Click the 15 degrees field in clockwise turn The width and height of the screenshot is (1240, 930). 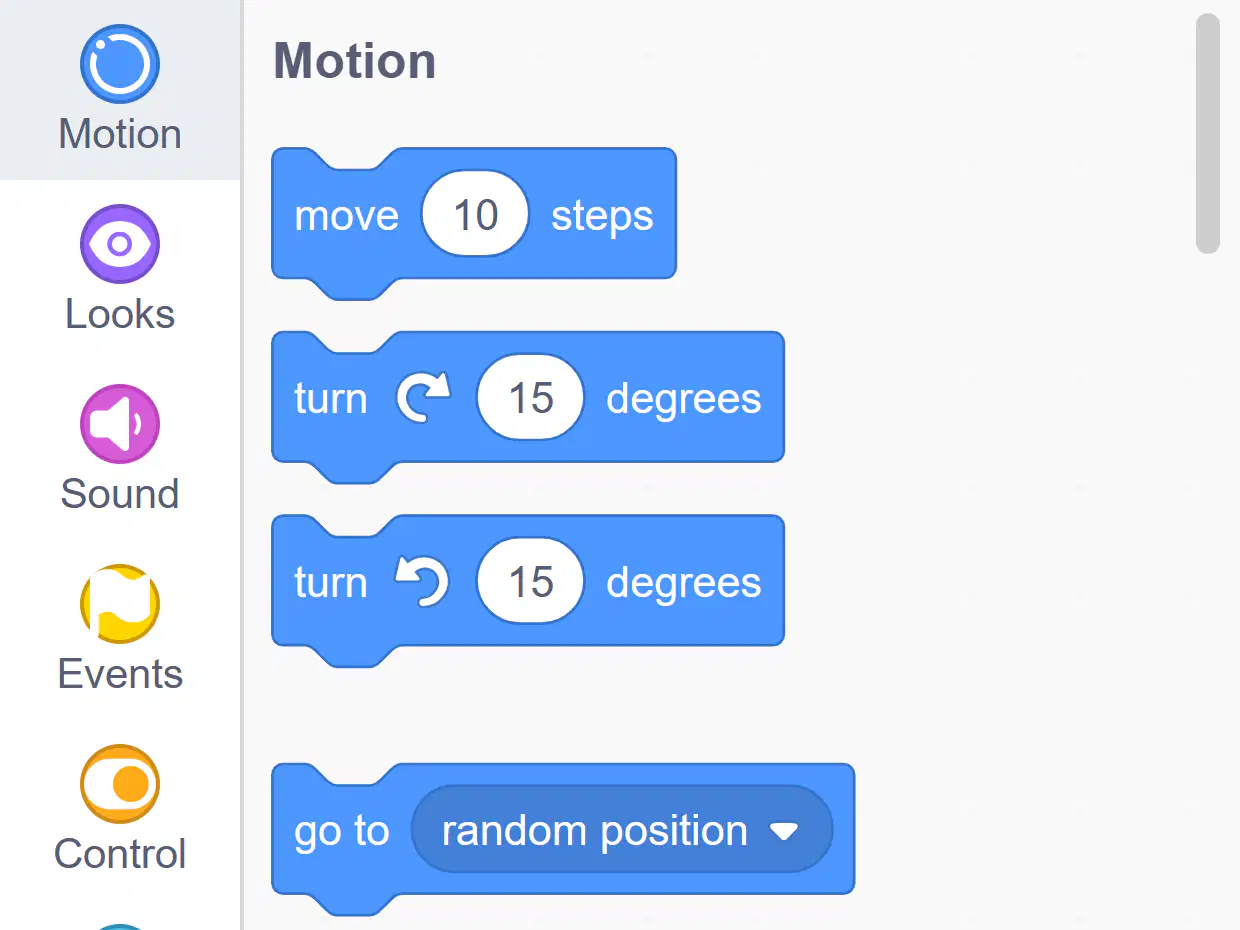pos(530,398)
